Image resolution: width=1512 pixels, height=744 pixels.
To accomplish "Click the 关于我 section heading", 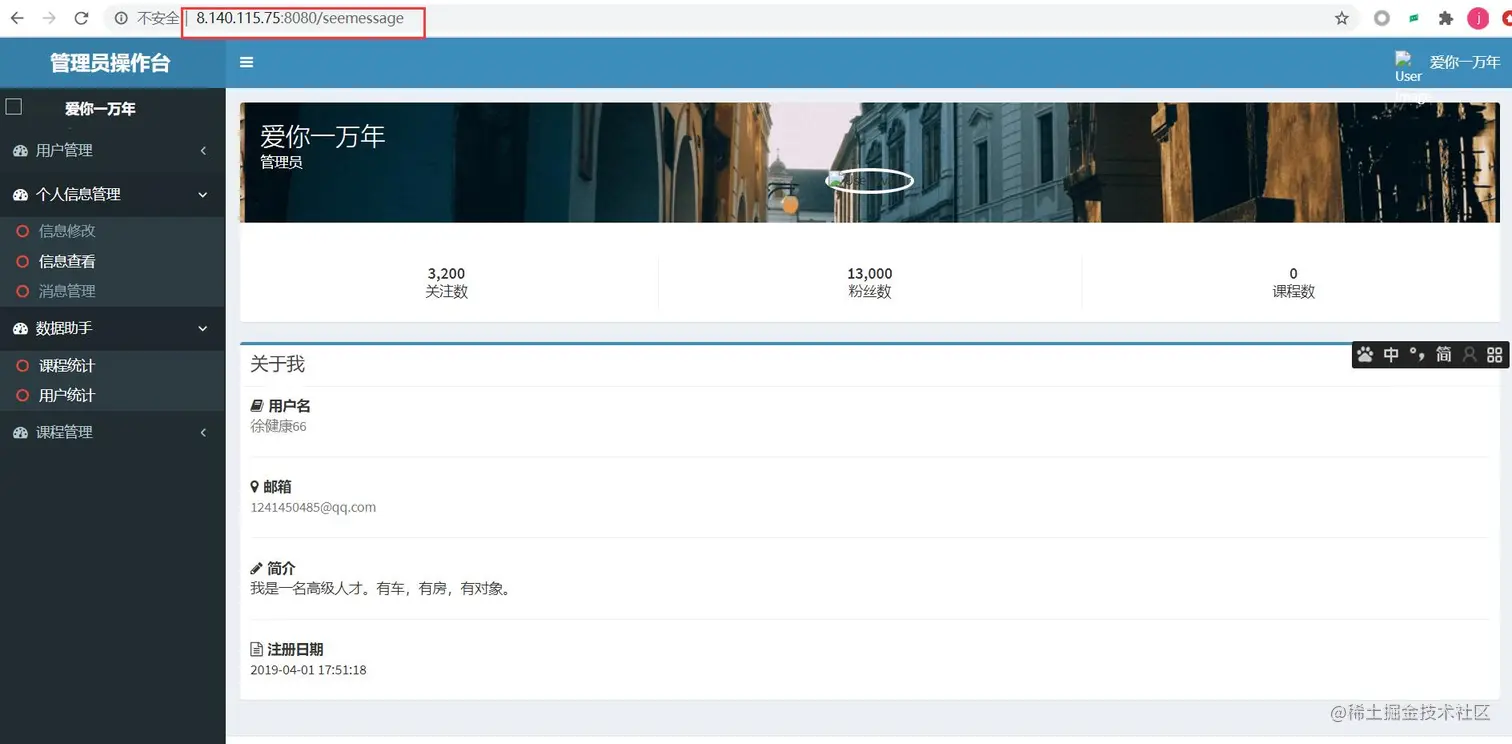I will pyautogui.click(x=277, y=364).
